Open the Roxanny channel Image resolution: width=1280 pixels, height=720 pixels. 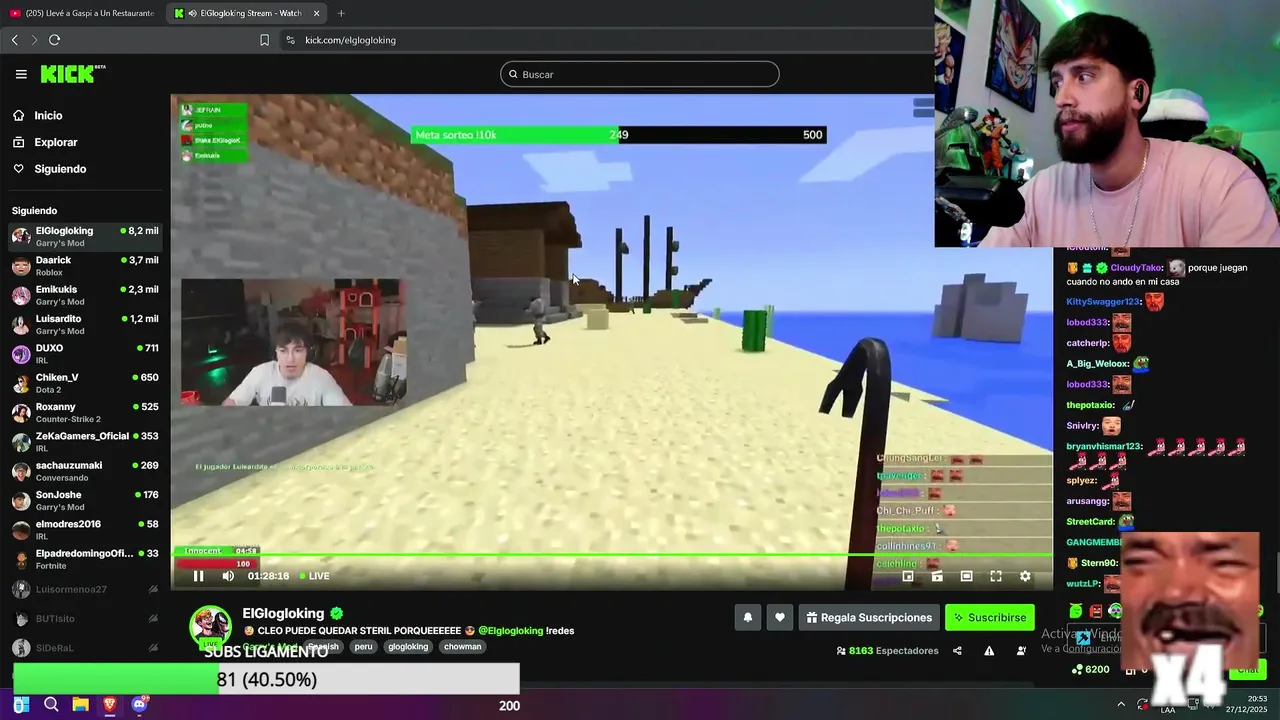point(85,412)
